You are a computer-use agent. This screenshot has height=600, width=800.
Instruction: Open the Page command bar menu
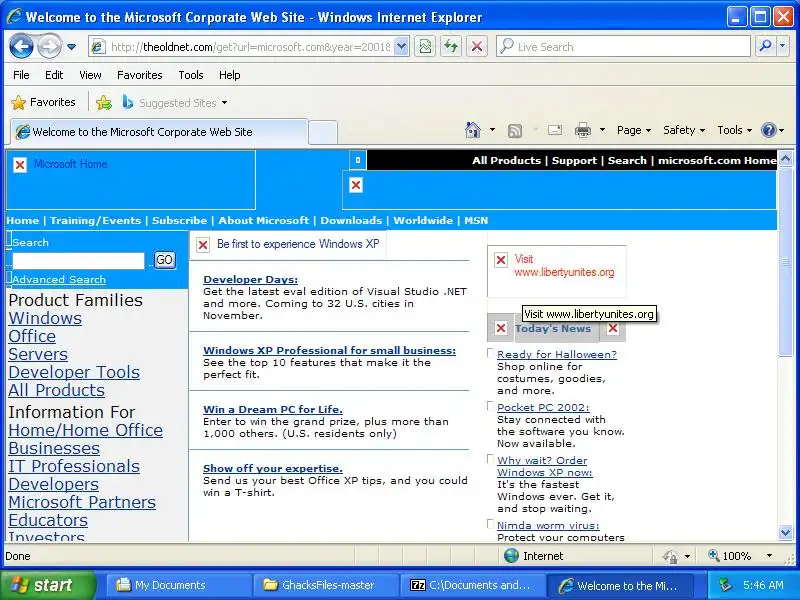[634, 130]
